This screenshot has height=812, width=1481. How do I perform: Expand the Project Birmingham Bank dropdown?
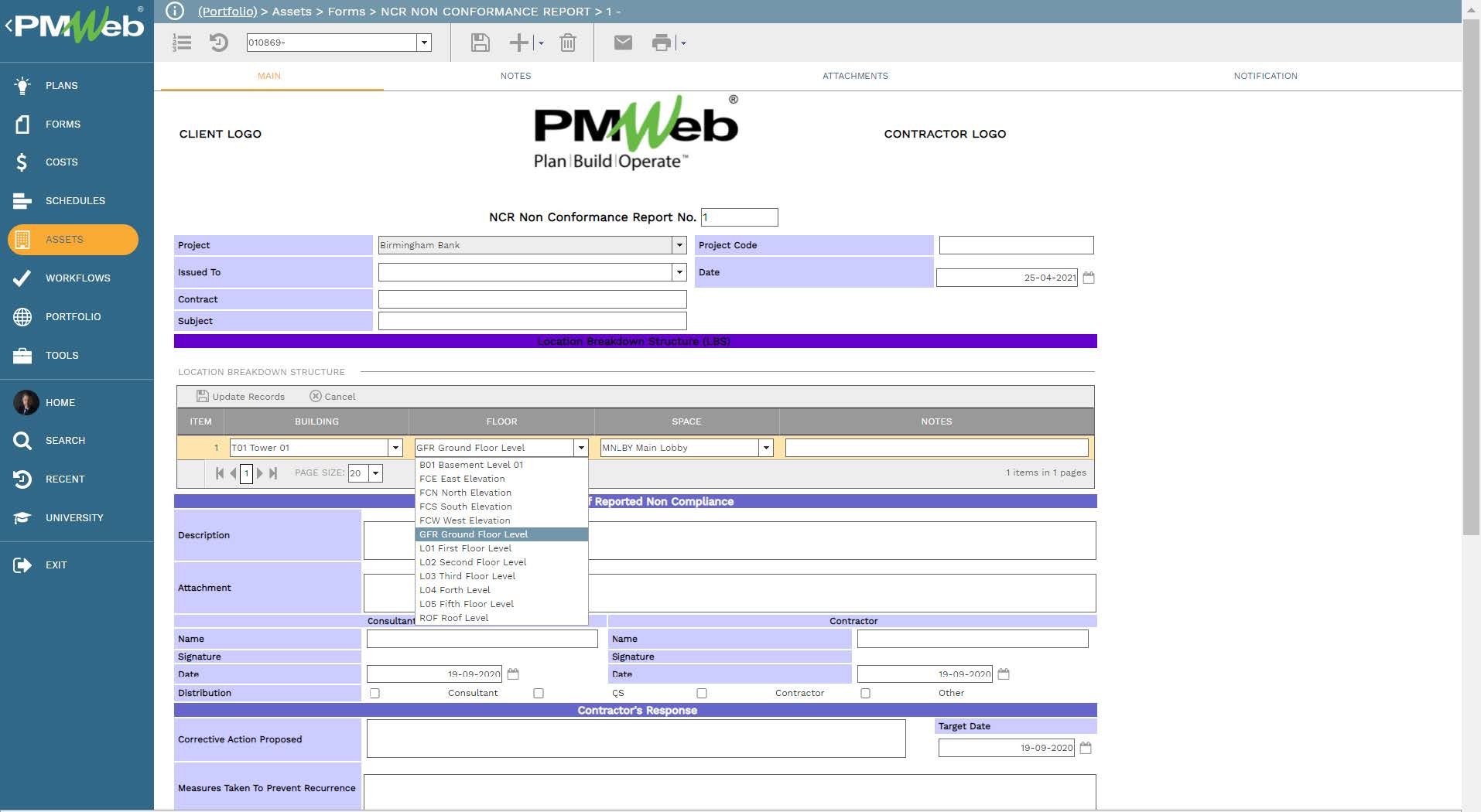679,245
